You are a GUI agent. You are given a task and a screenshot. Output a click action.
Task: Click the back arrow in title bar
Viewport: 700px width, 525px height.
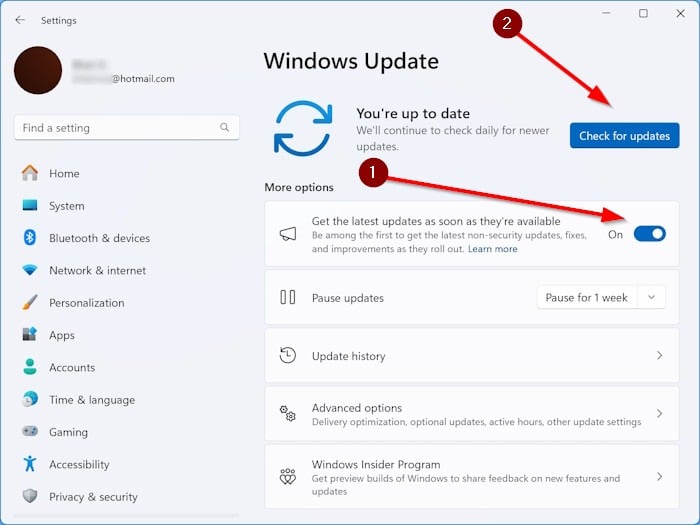click(x=20, y=20)
